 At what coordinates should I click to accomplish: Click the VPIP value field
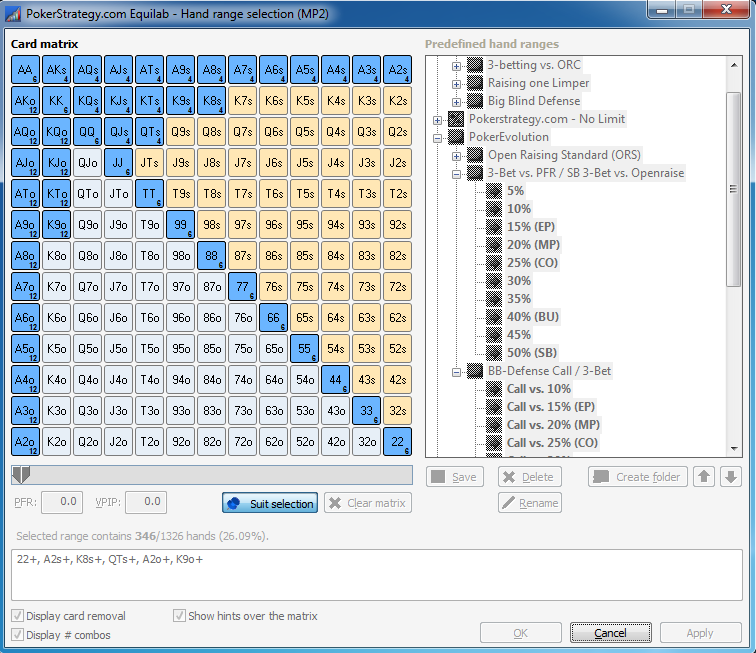tap(146, 502)
